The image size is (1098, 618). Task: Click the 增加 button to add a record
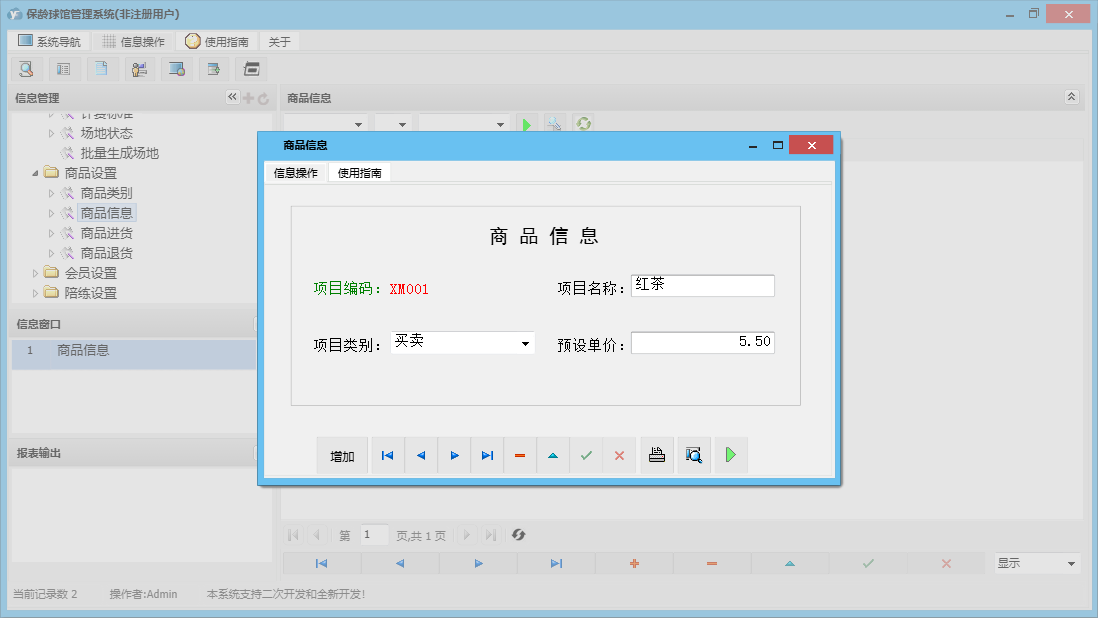pyautogui.click(x=342, y=455)
